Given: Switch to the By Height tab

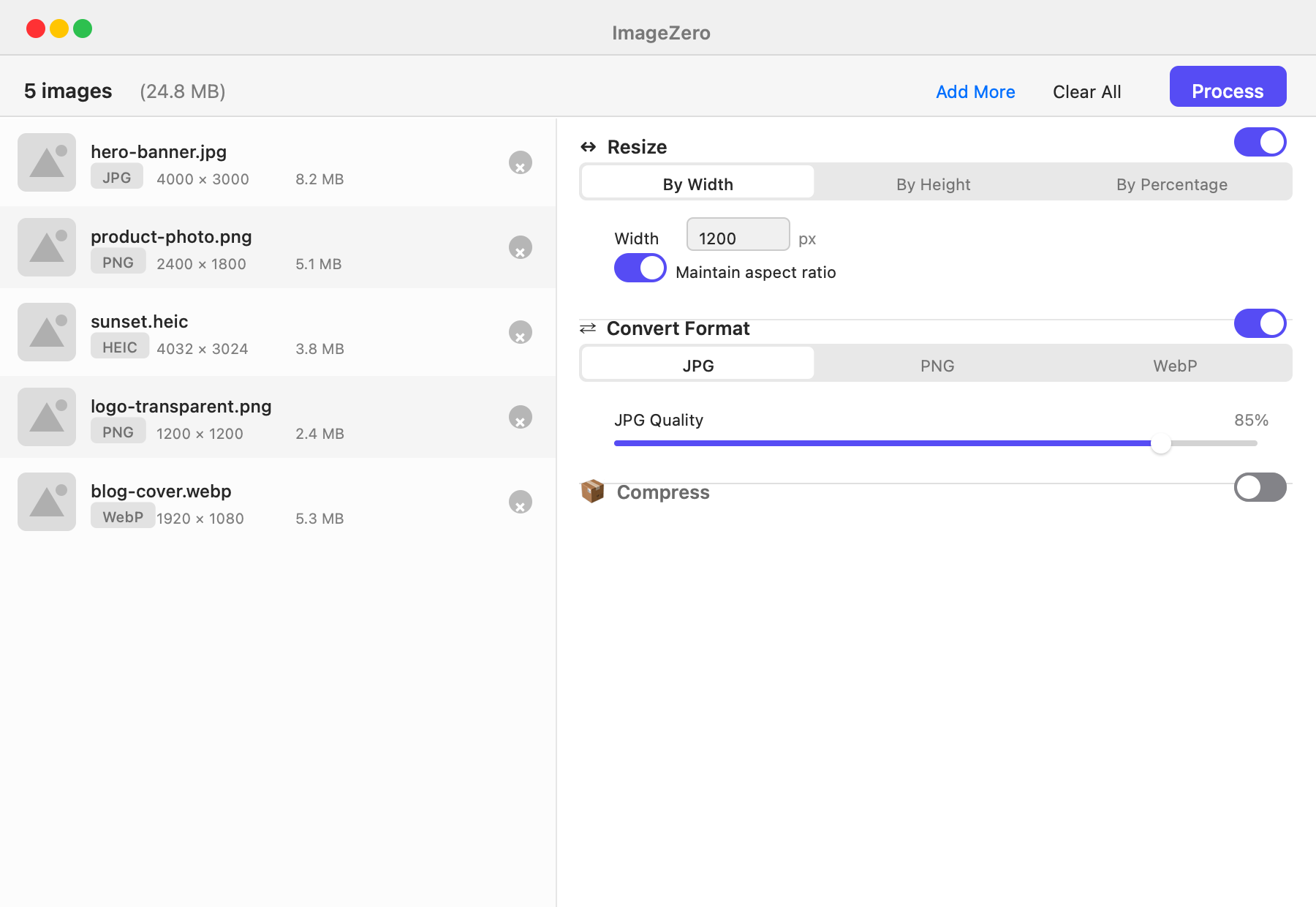Looking at the screenshot, I should pyautogui.click(x=934, y=182).
